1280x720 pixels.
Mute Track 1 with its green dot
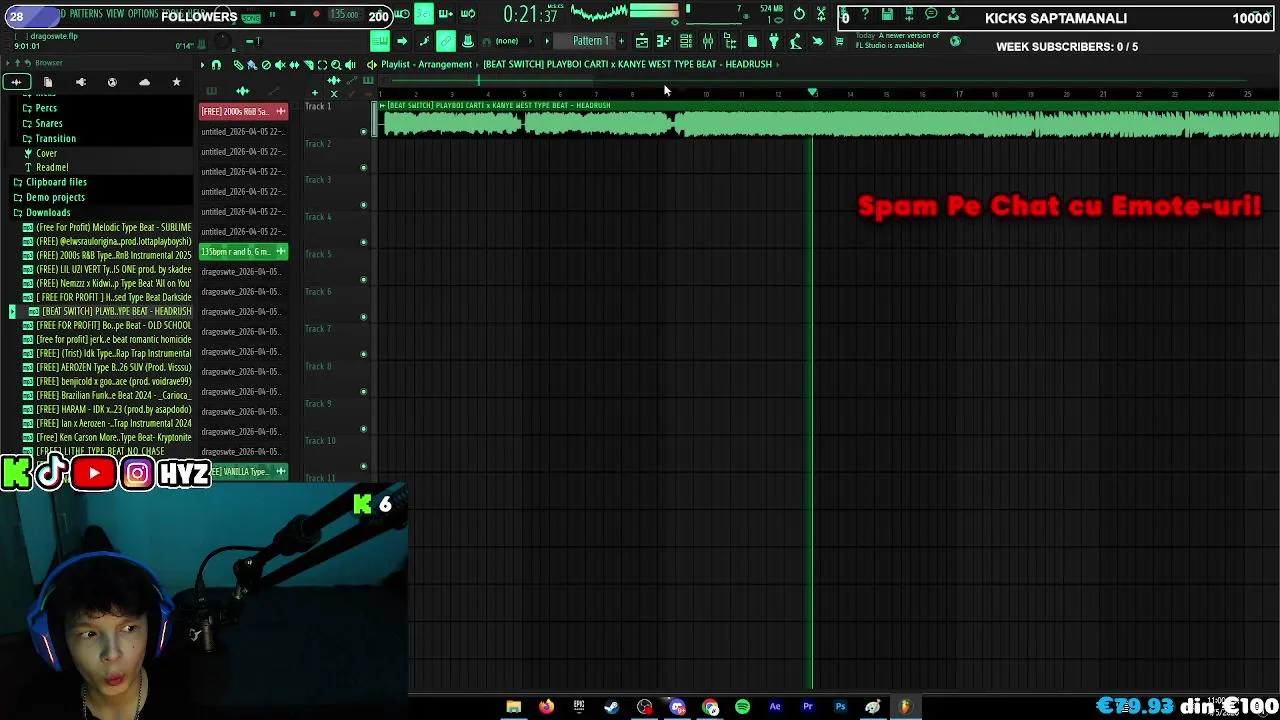tap(363, 131)
